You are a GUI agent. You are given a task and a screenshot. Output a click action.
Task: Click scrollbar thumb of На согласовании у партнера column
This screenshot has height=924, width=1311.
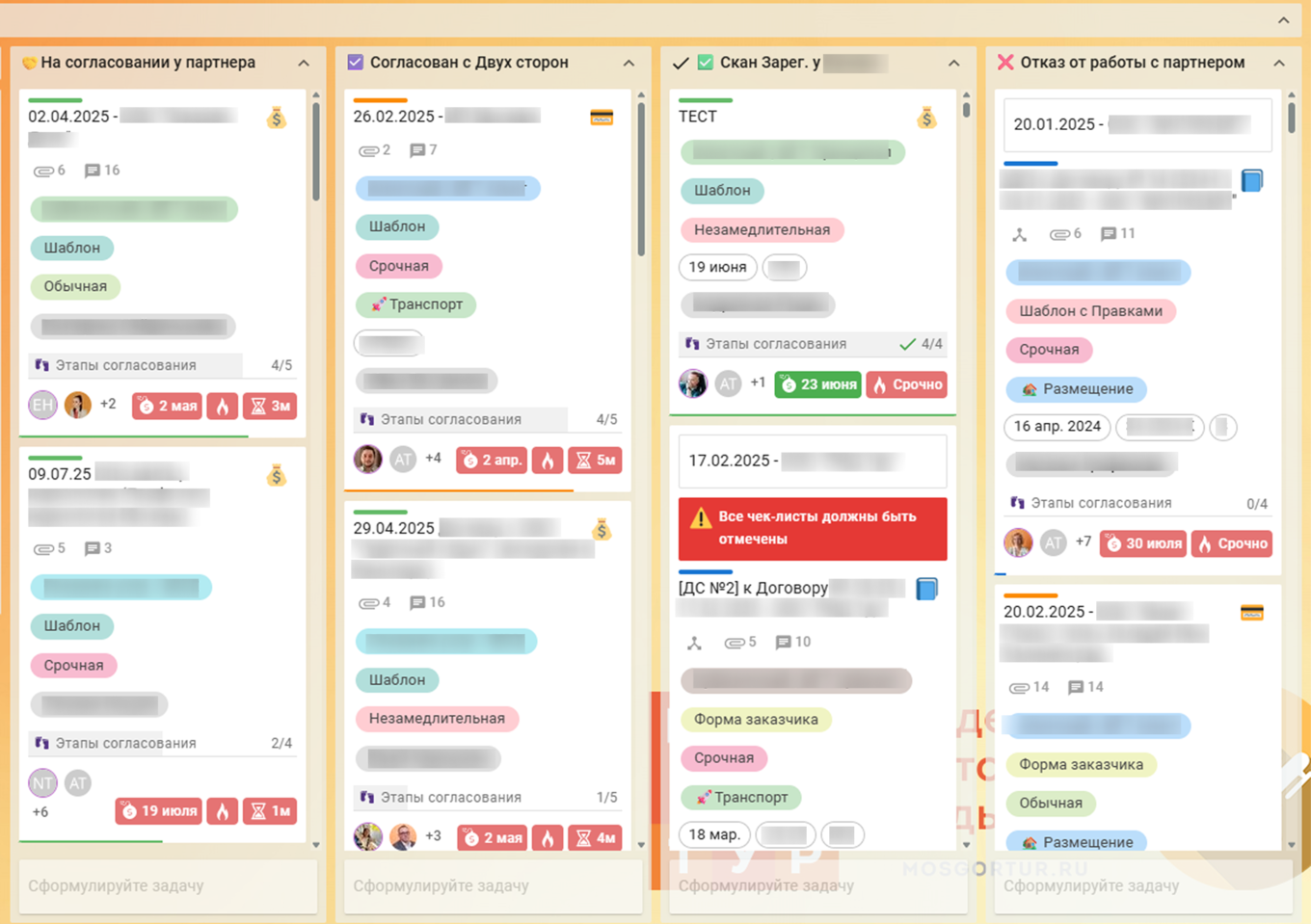pyautogui.click(x=315, y=152)
